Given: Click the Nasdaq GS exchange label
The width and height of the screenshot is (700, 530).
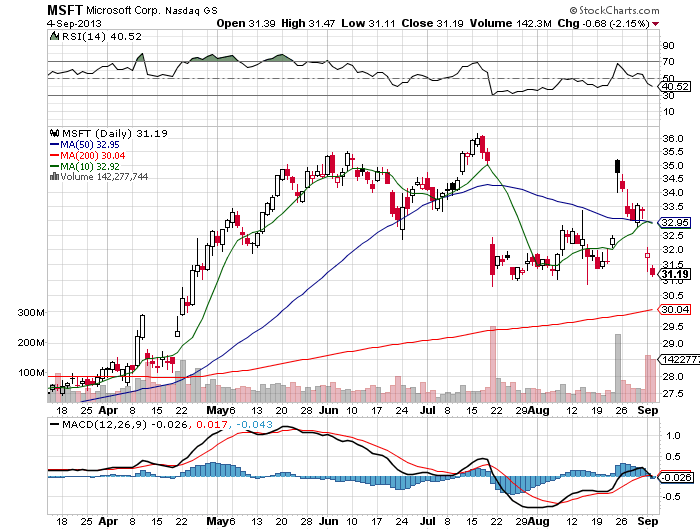Looking at the screenshot, I should point(191,11).
